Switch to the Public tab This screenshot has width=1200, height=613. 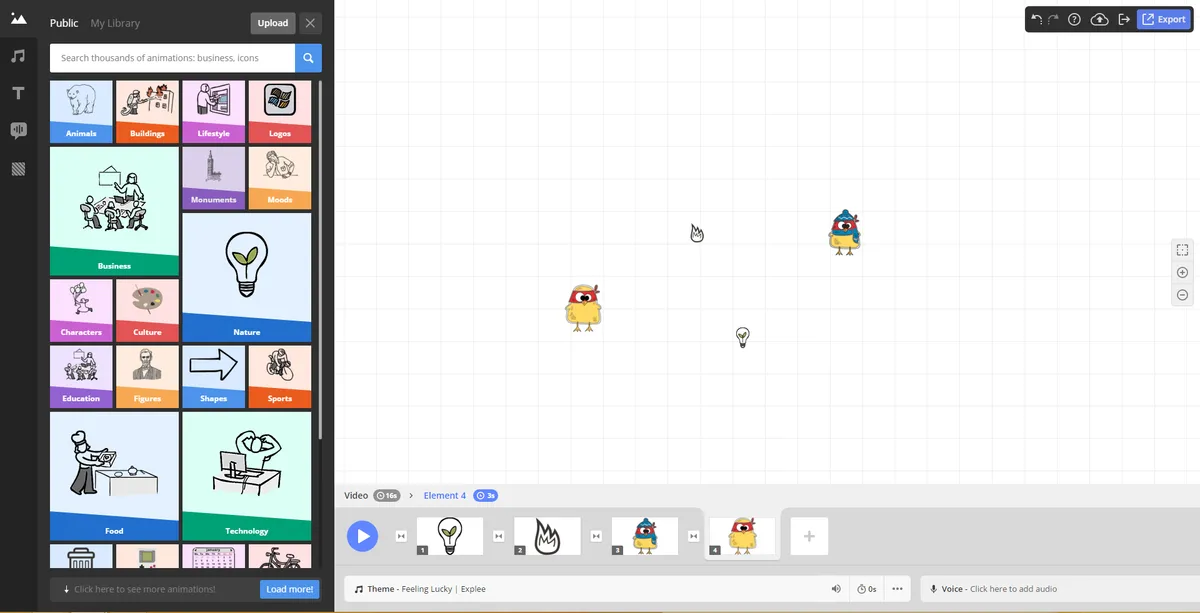pos(64,23)
